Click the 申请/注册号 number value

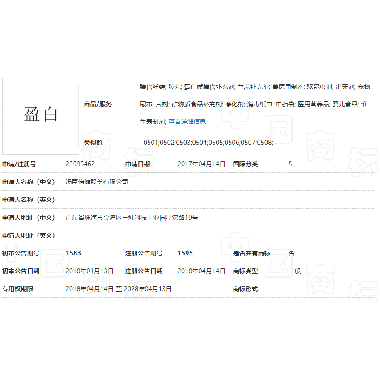[80, 164]
